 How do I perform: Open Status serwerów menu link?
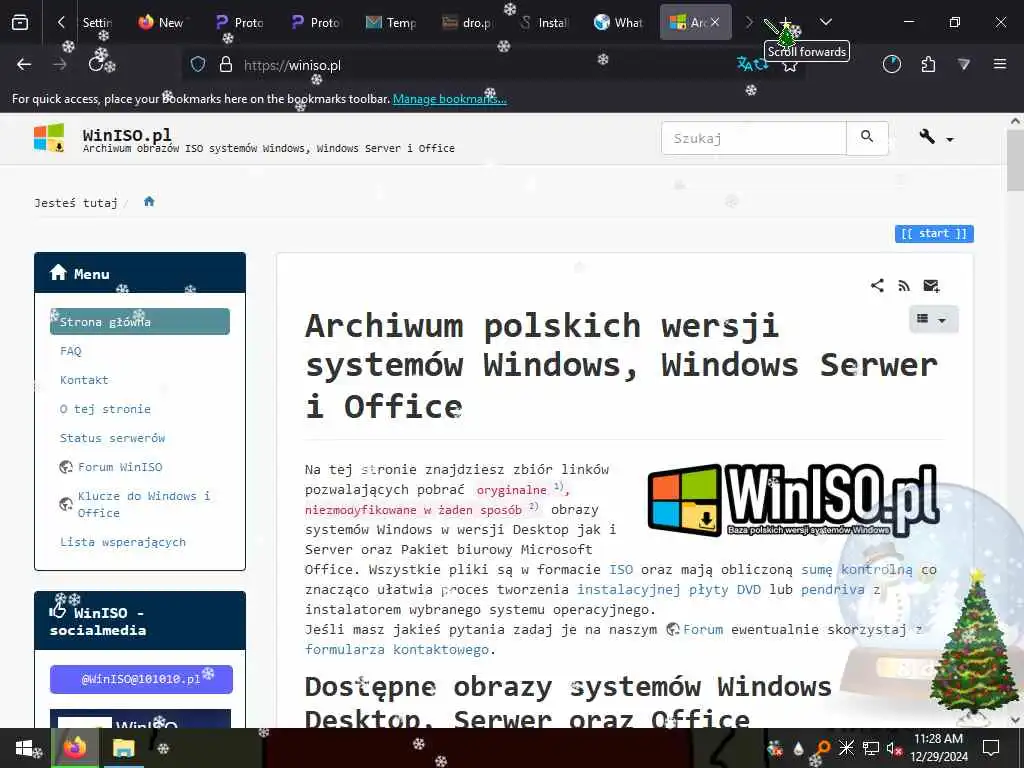coord(112,438)
